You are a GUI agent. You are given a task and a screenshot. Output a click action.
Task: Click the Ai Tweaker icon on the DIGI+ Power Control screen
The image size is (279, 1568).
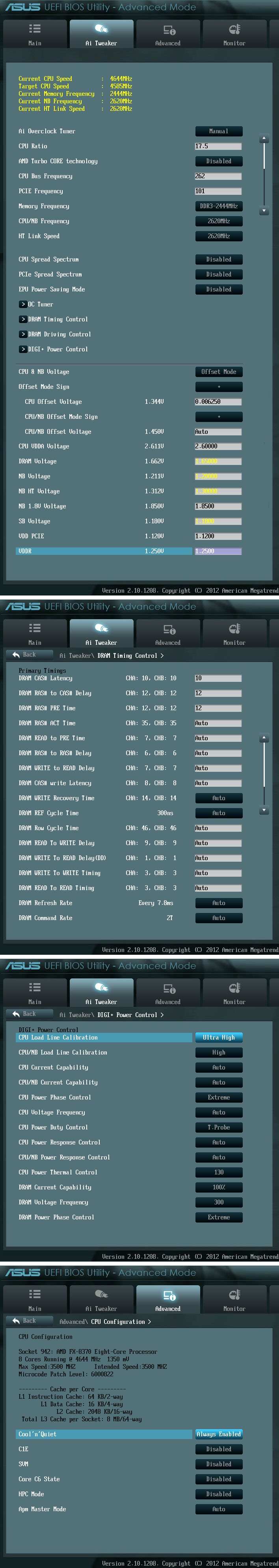point(102,987)
